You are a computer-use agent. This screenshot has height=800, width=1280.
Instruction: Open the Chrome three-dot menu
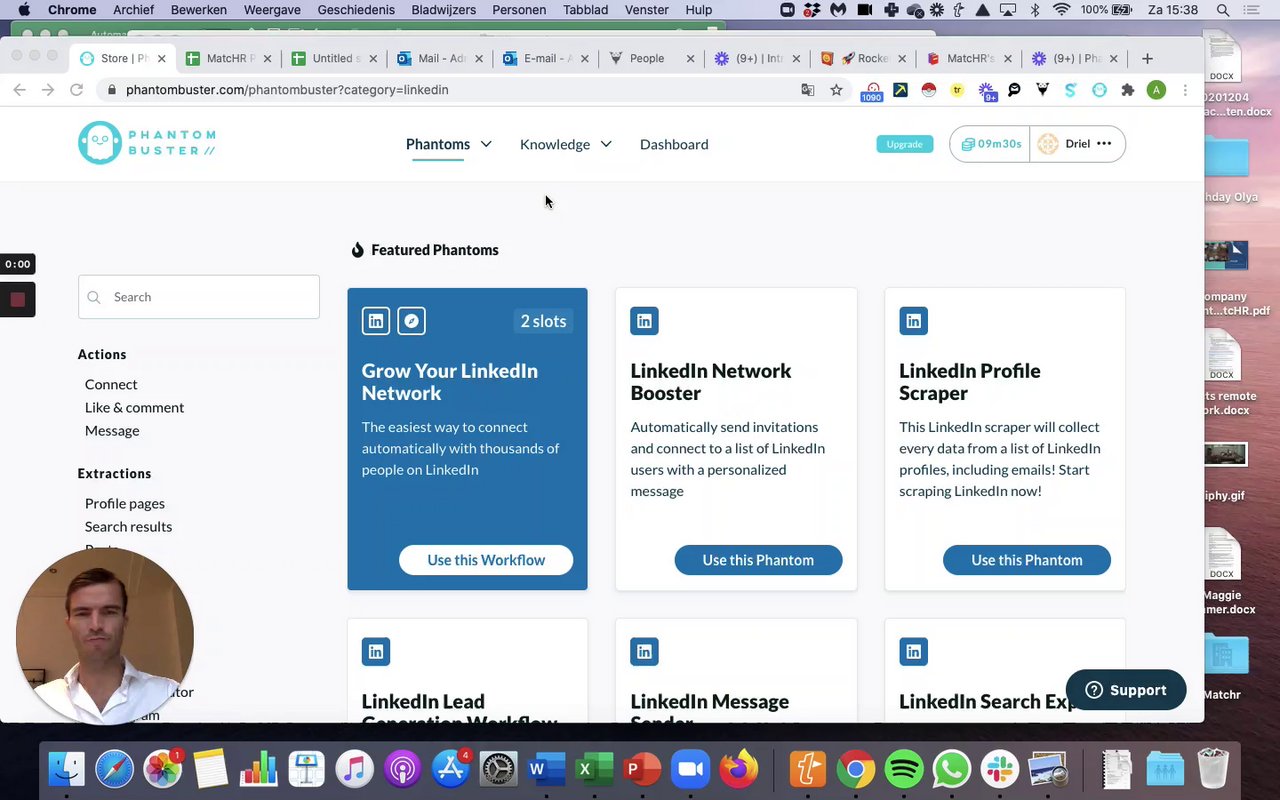(1185, 90)
